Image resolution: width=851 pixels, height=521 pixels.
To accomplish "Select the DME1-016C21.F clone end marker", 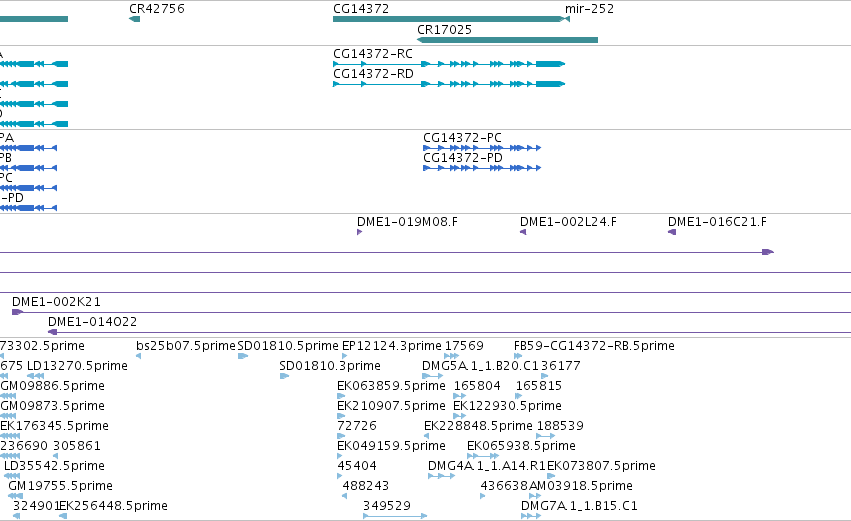I will (x=672, y=232).
